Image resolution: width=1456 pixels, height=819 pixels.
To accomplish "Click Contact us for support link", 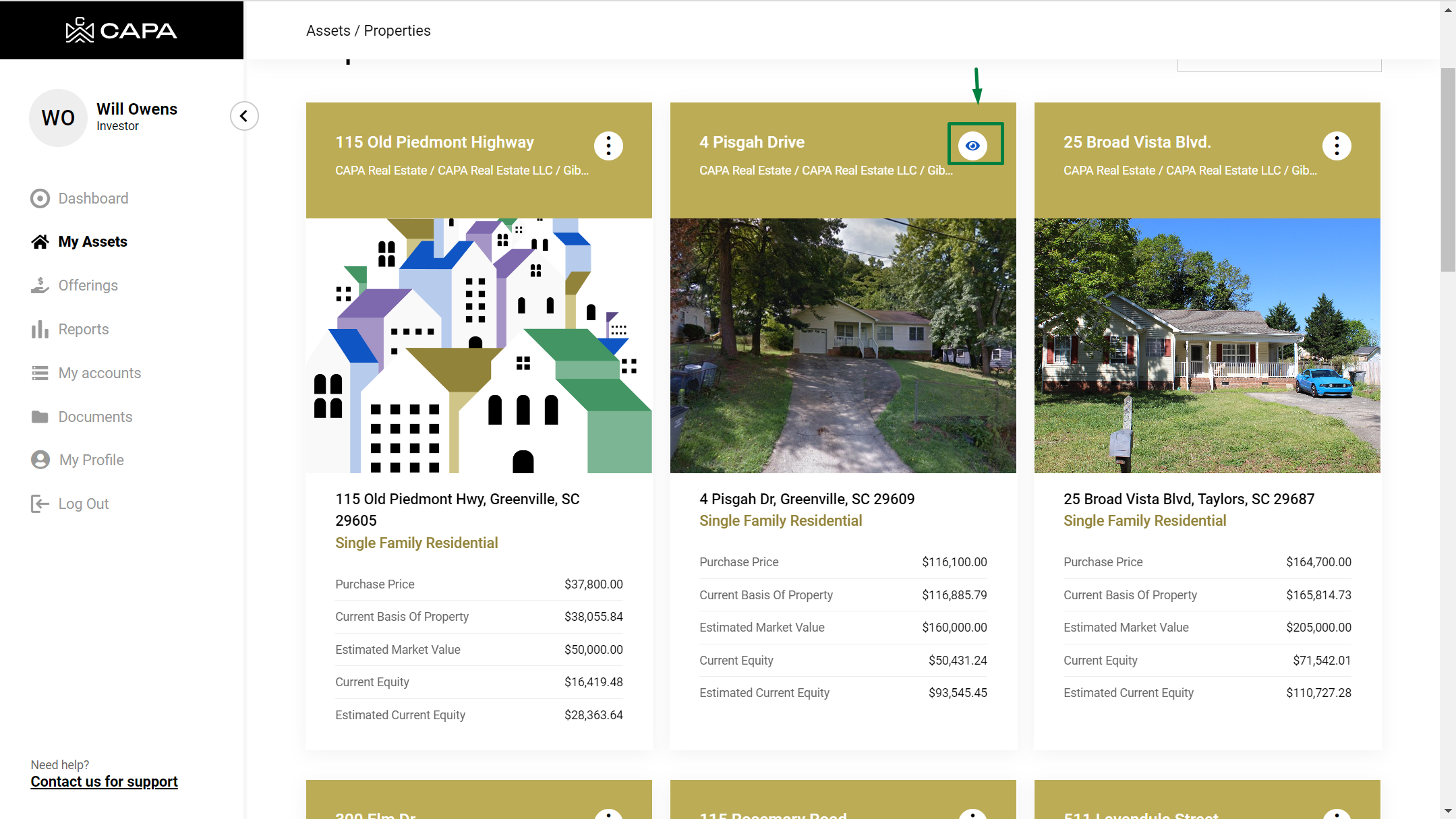I will (104, 782).
